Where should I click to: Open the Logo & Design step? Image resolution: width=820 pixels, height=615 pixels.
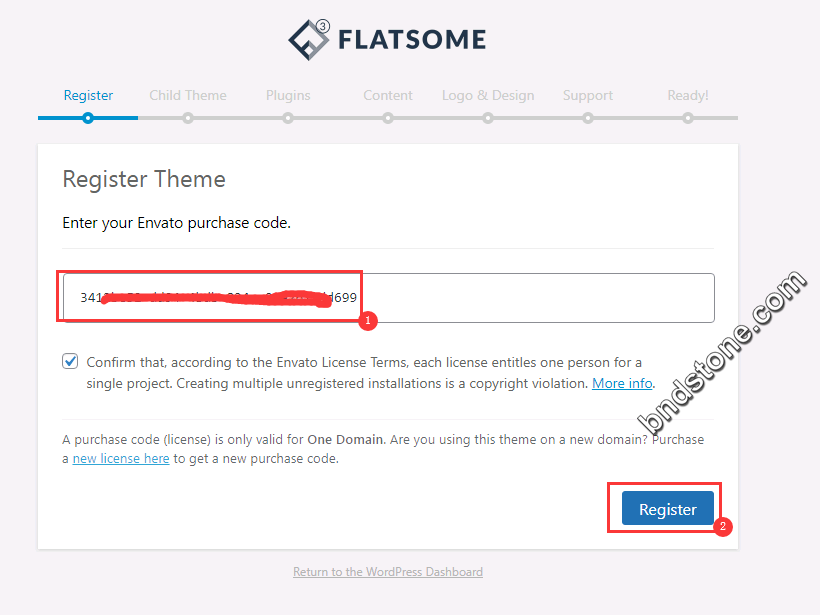(x=488, y=95)
